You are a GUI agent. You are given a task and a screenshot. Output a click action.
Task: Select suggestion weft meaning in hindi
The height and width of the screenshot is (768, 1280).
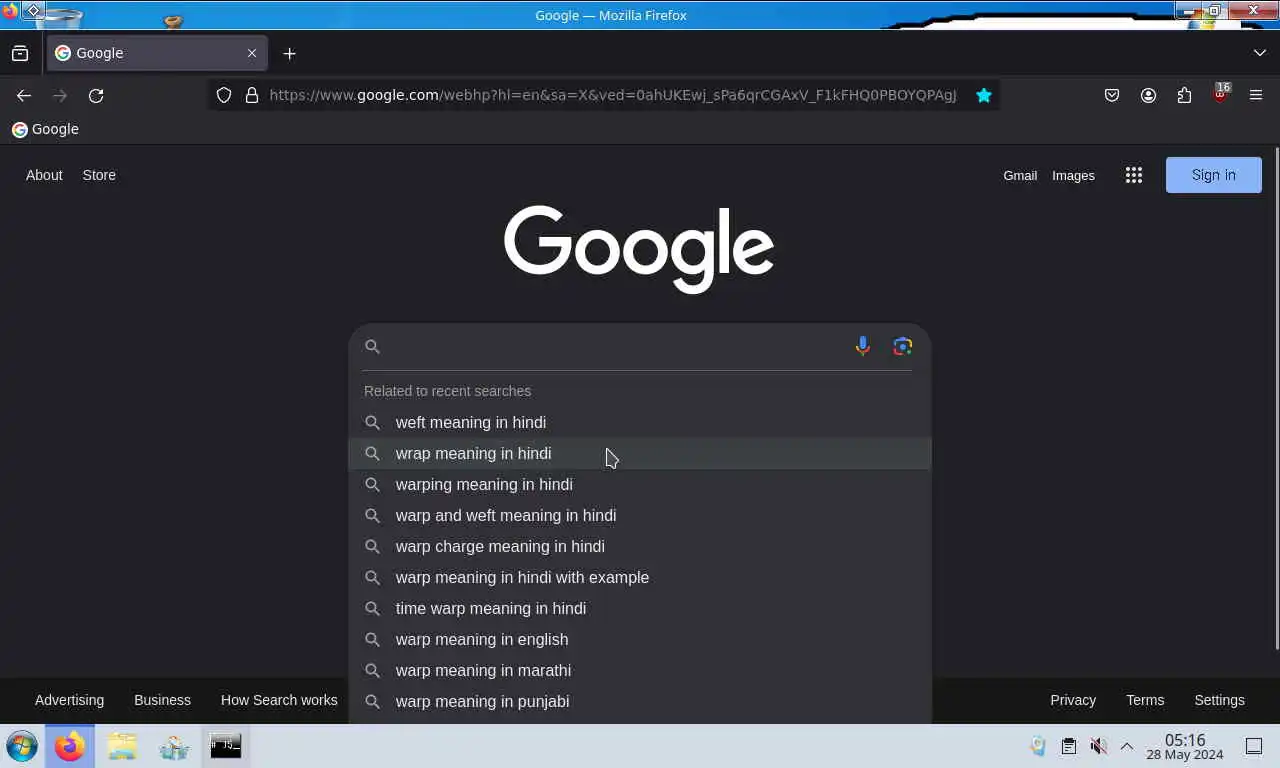640,422
